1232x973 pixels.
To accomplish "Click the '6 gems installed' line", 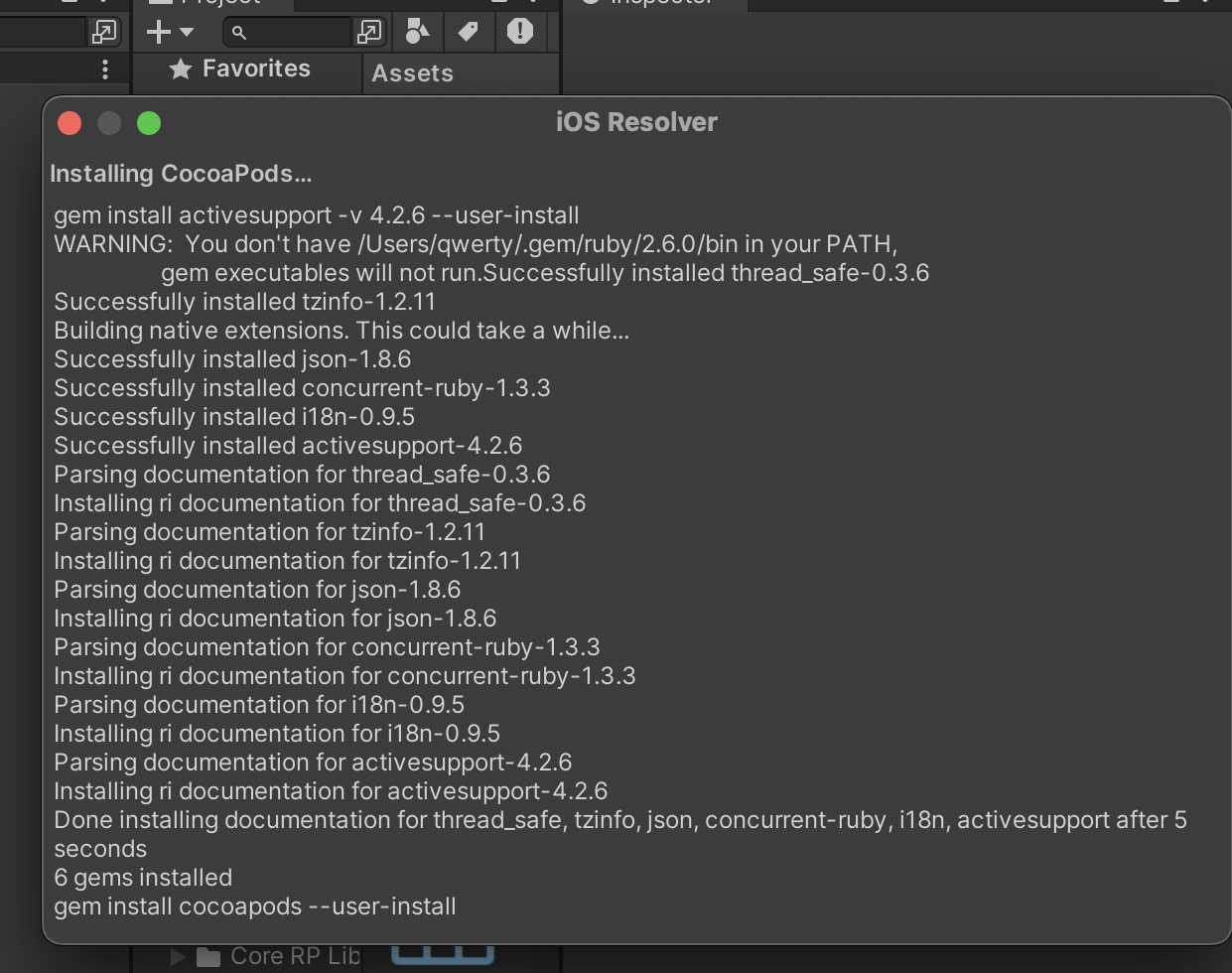I will [x=143, y=878].
